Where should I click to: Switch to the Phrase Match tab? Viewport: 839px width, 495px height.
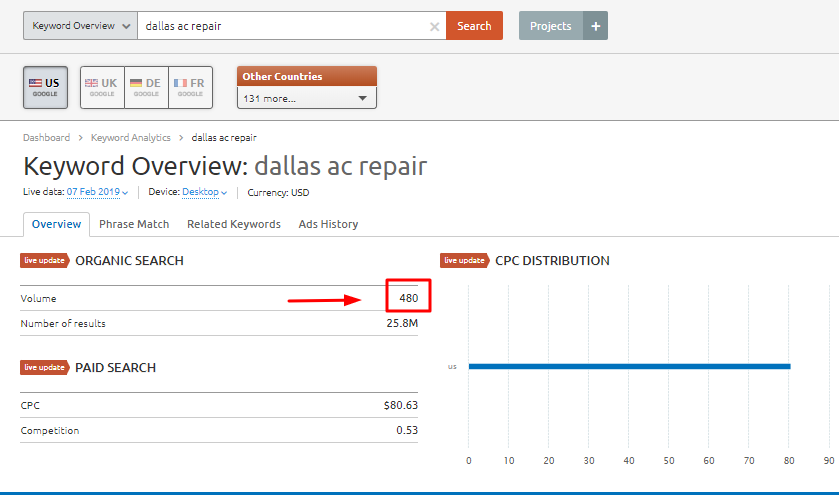[x=134, y=224]
